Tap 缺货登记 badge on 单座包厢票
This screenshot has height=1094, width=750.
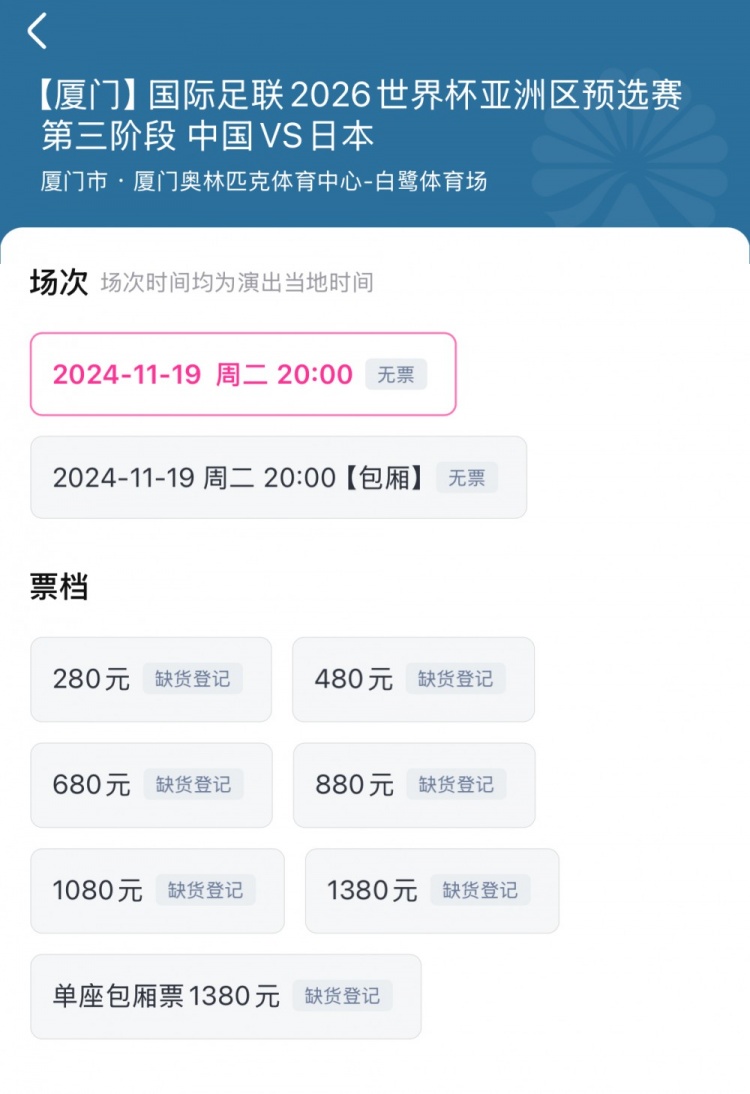(x=342, y=996)
